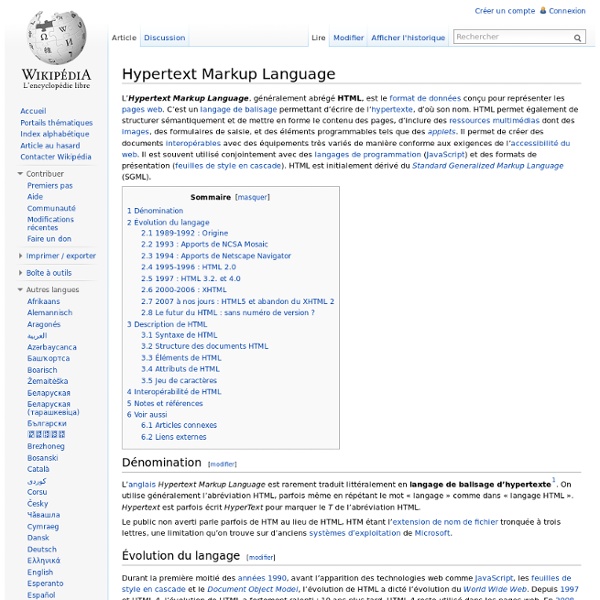Open 3.1 Syntaxe de HTML entry

pos(179,335)
